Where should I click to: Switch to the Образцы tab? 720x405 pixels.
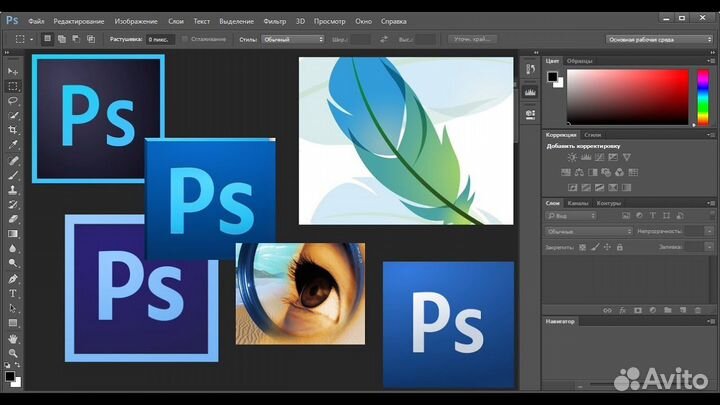(x=579, y=61)
